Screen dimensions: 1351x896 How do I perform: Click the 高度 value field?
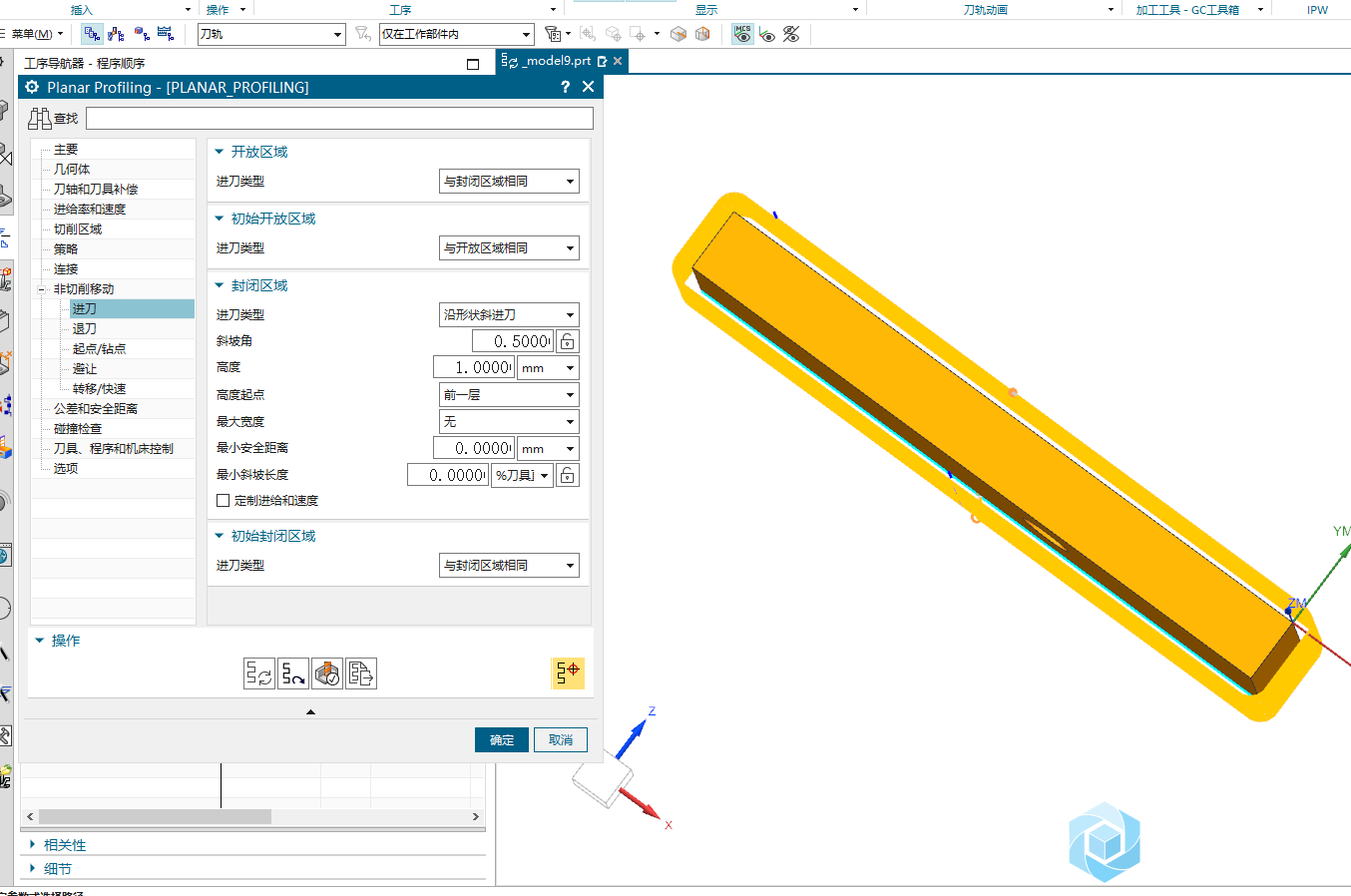tap(474, 368)
